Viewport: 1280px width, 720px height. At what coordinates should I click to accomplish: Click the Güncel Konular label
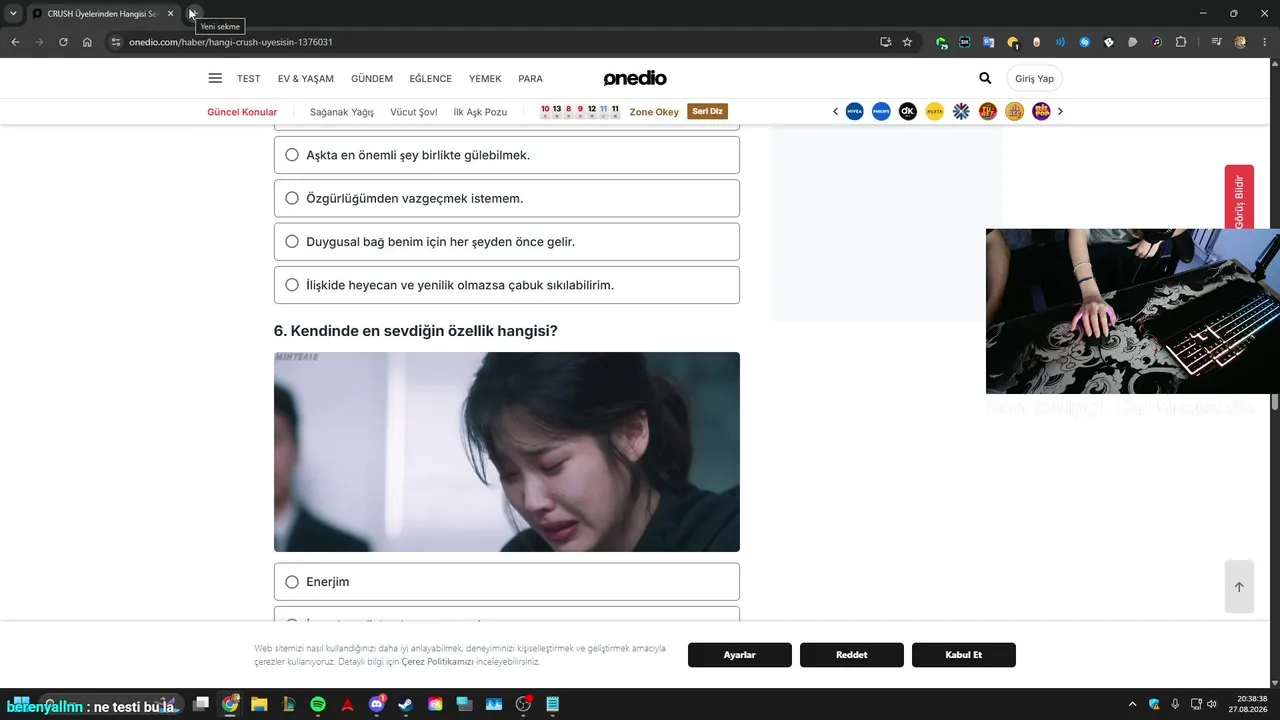[x=242, y=112]
